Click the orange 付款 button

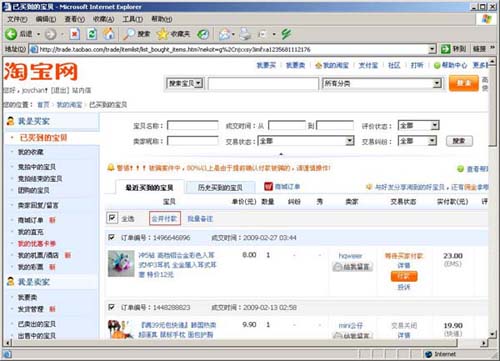[x=404, y=276]
